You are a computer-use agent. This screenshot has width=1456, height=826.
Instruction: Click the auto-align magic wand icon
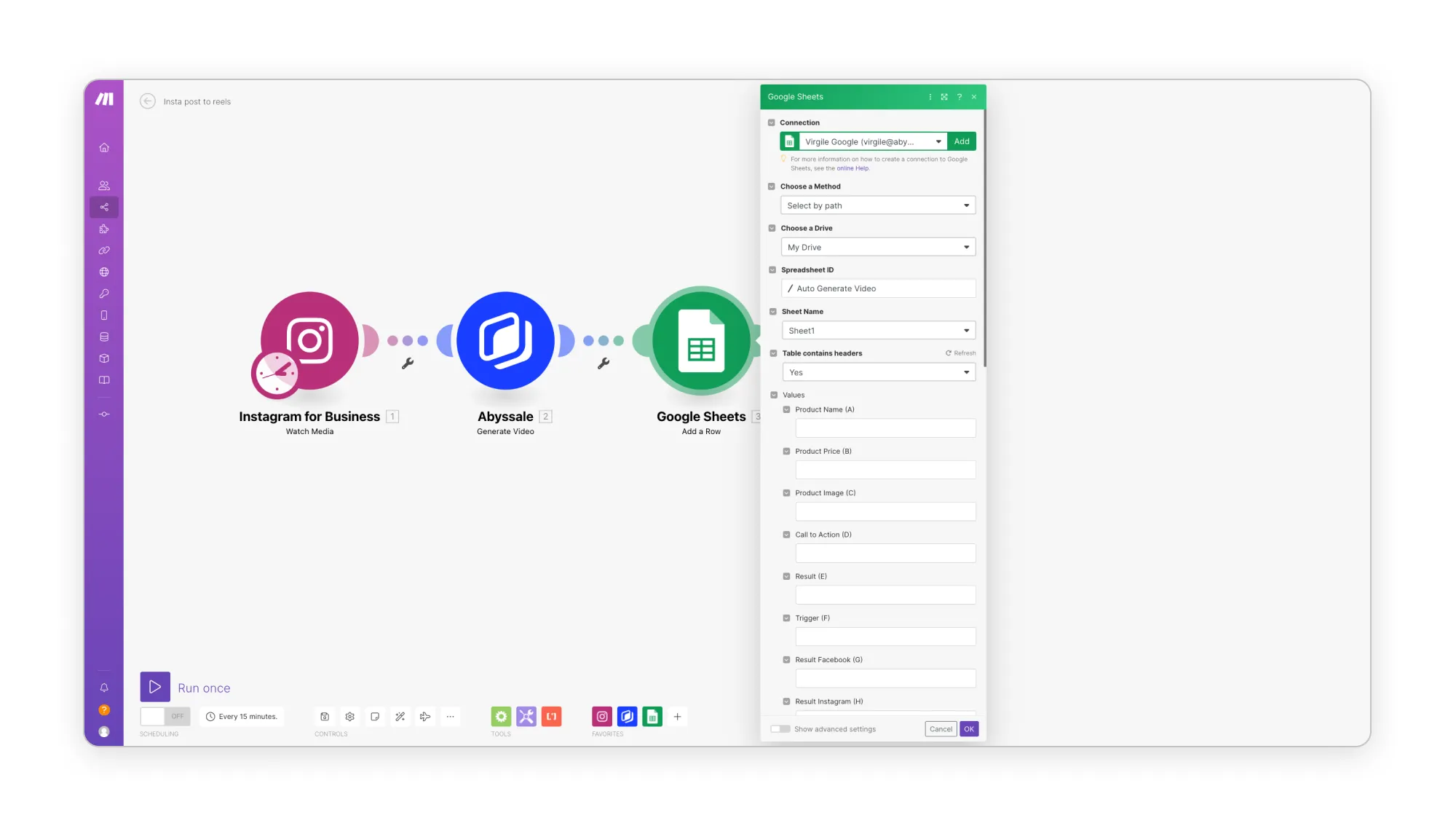400,717
